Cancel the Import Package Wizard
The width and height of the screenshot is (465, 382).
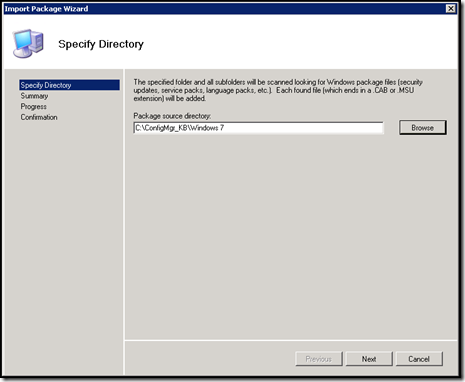tap(419, 359)
